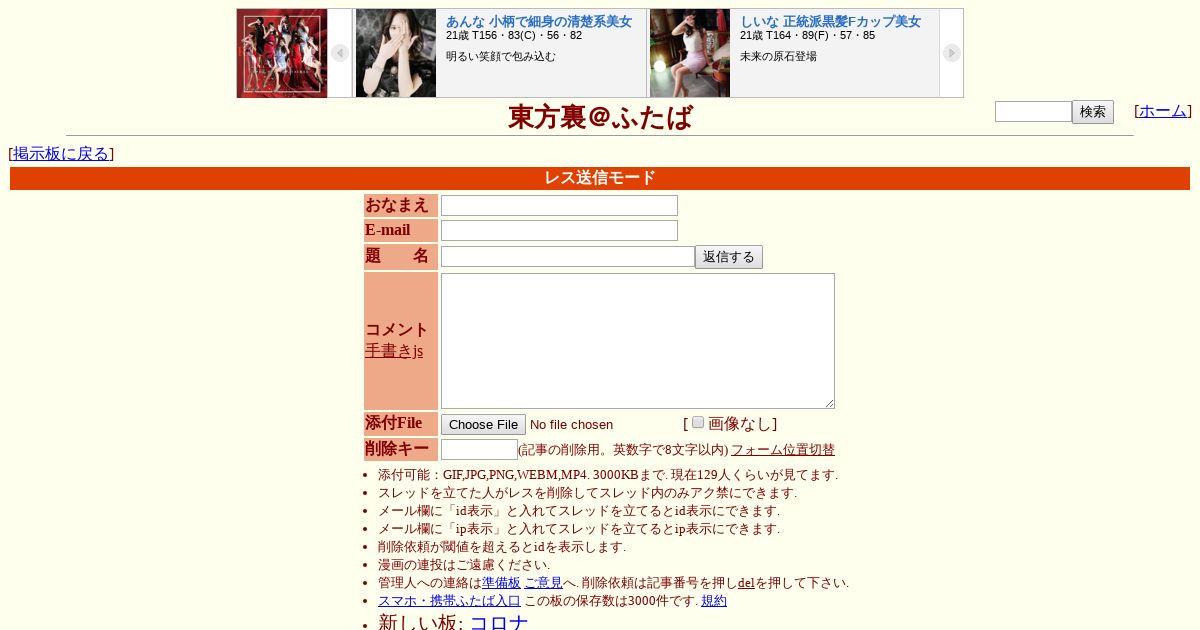Image resolution: width=1200 pixels, height=630 pixels.
Task: Click フォーム位置切替 link
Action: (x=783, y=450)
